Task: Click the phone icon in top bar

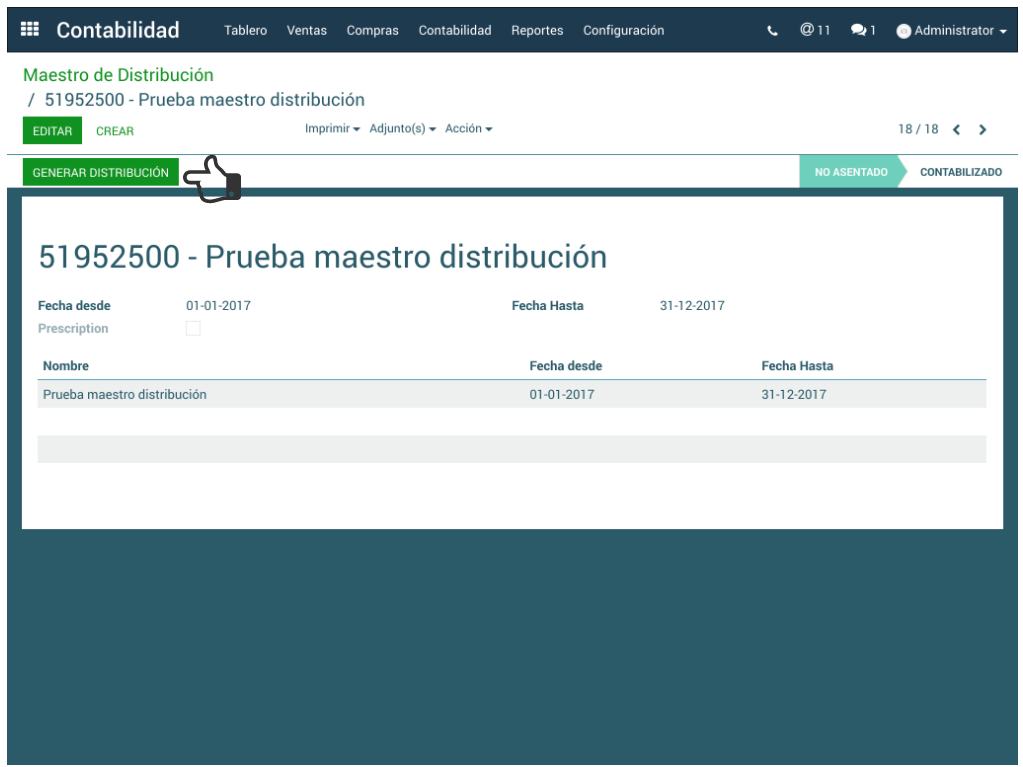Action: (x=772, y=31)
